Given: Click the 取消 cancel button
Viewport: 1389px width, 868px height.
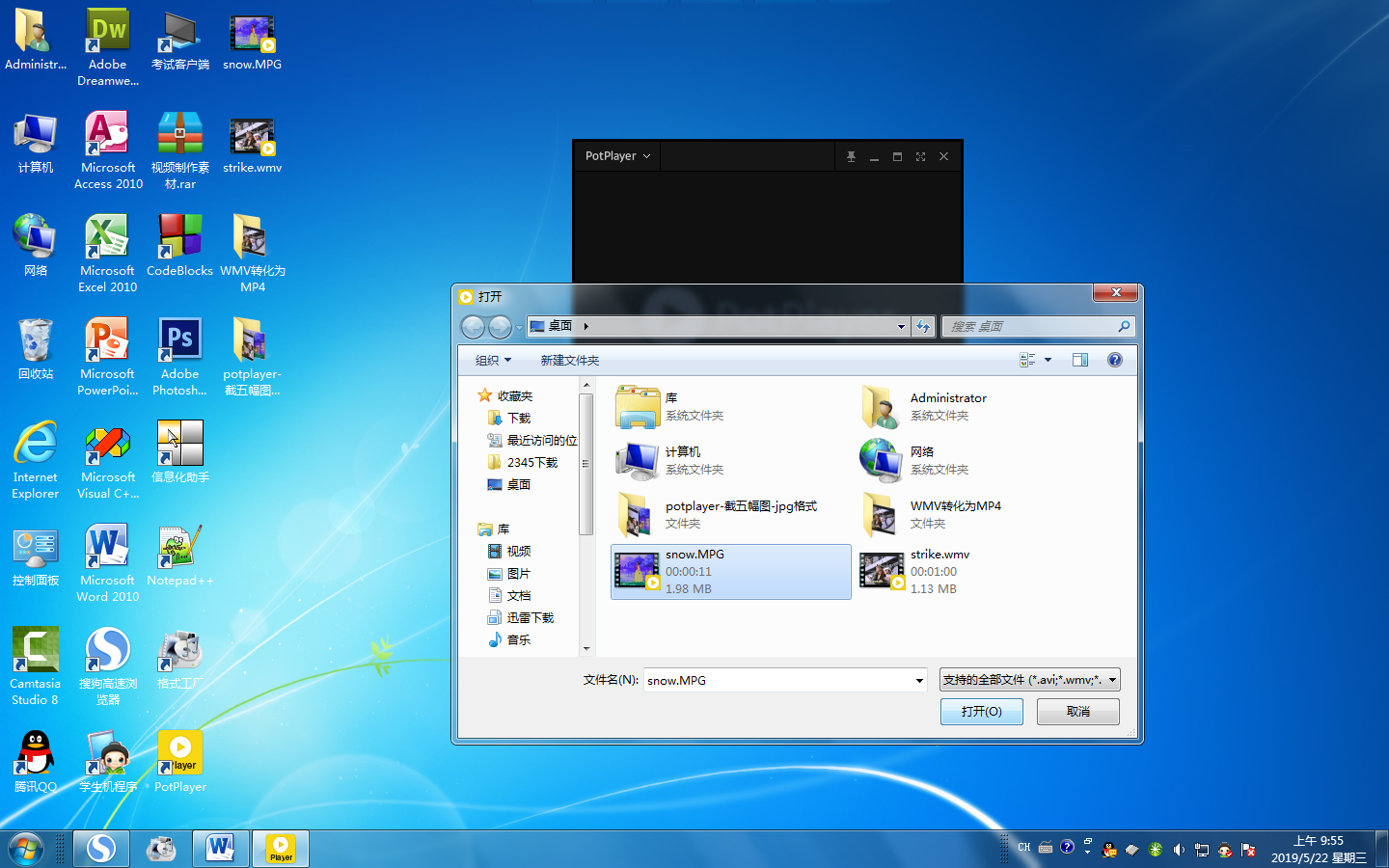Looking at the screenshot, I should [x=1077, y=711].
